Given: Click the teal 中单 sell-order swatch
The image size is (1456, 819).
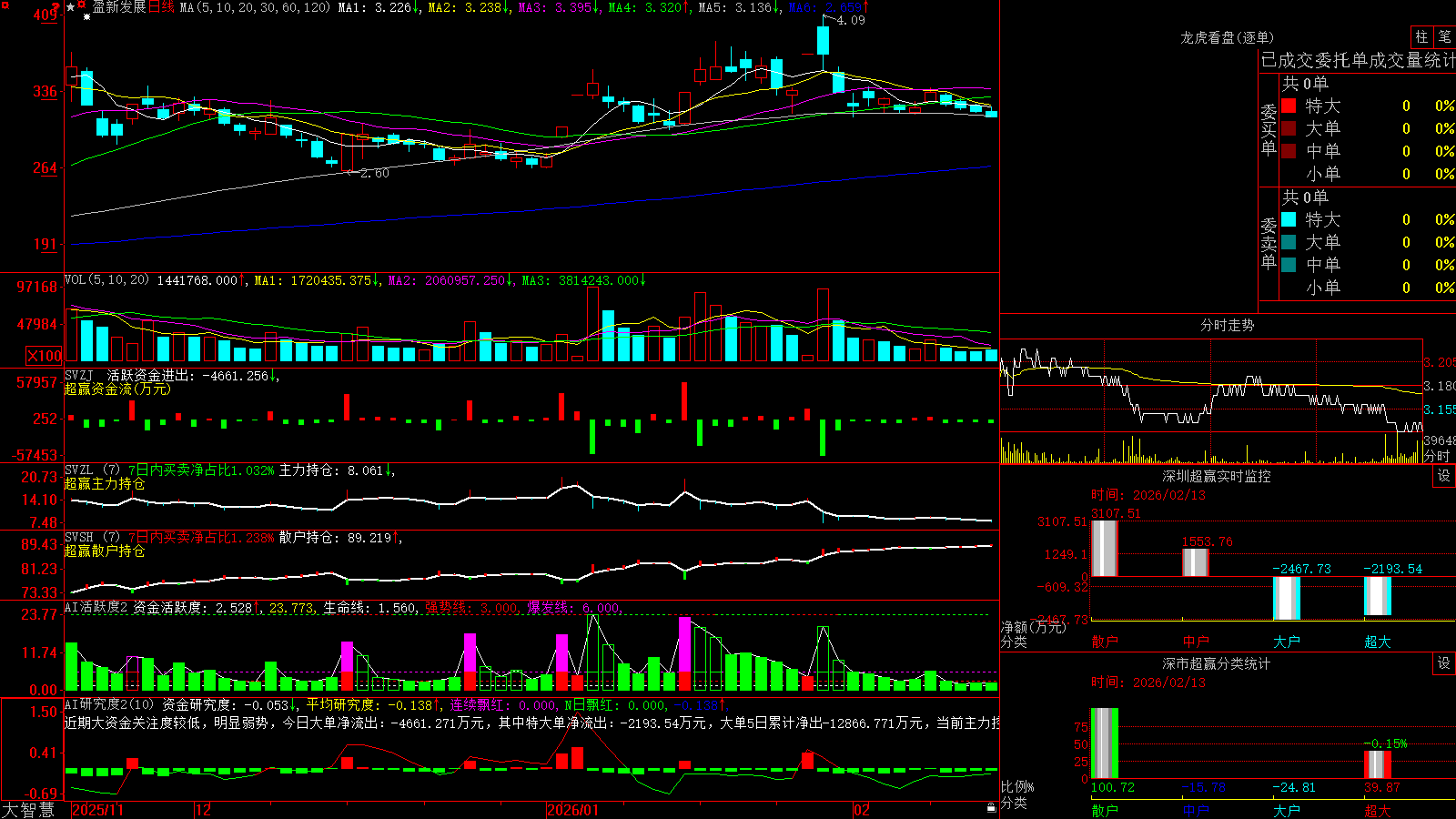Looking at the screenshot, I should [1289, 265].
